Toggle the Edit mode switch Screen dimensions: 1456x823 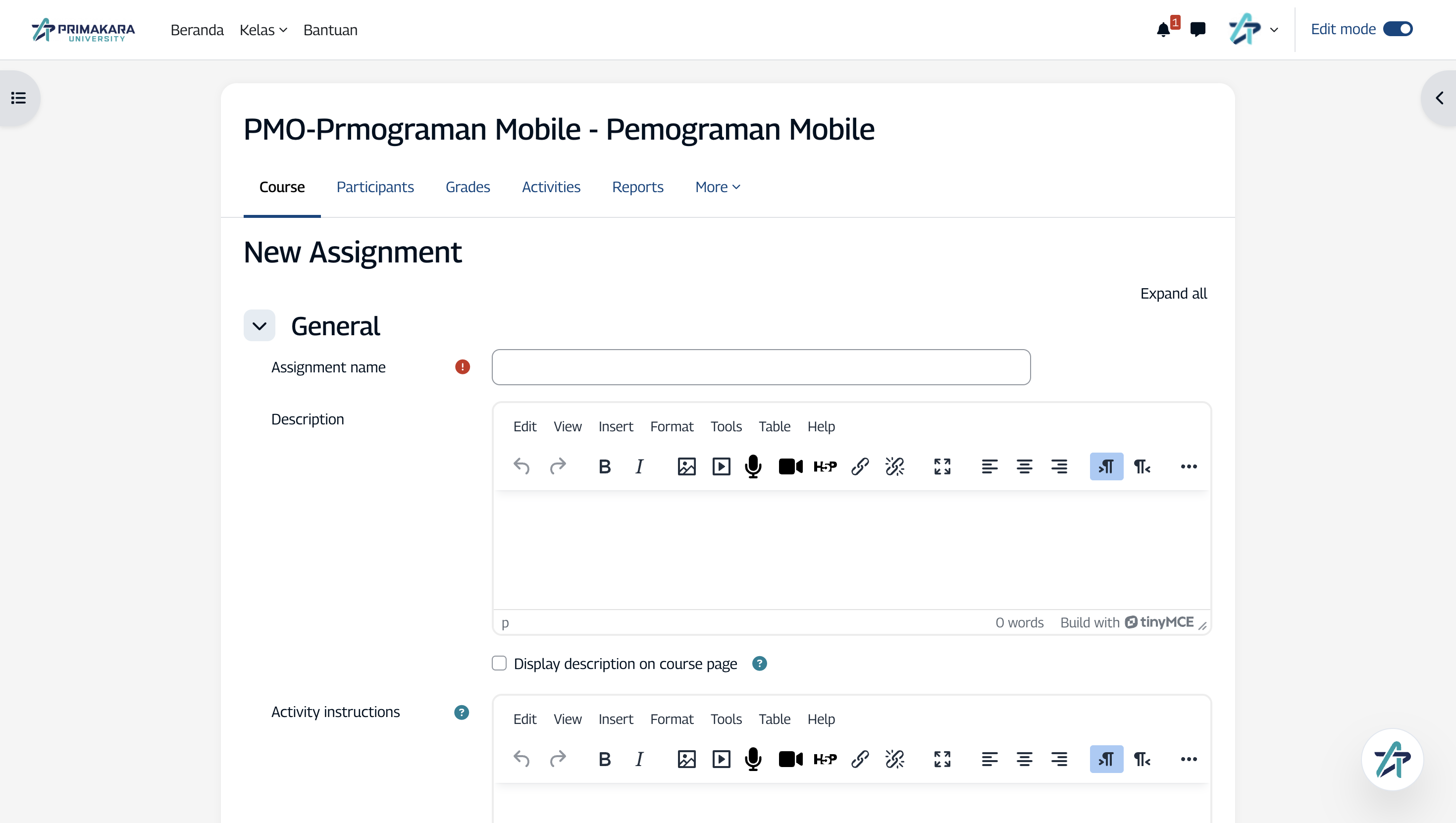(x=1398, y=29)
